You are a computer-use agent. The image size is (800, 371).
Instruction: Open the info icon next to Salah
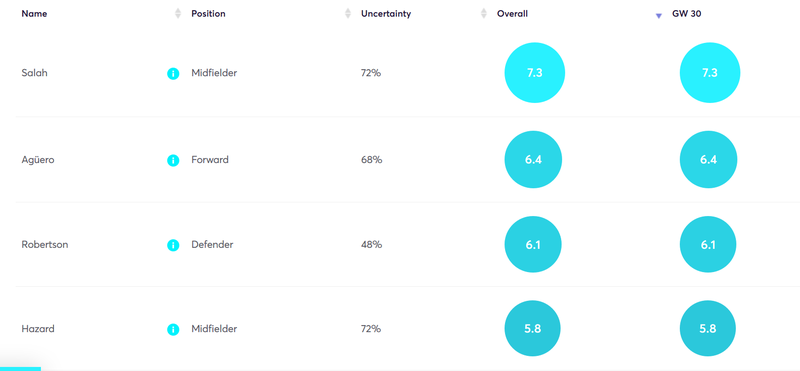tap(173, 74)
